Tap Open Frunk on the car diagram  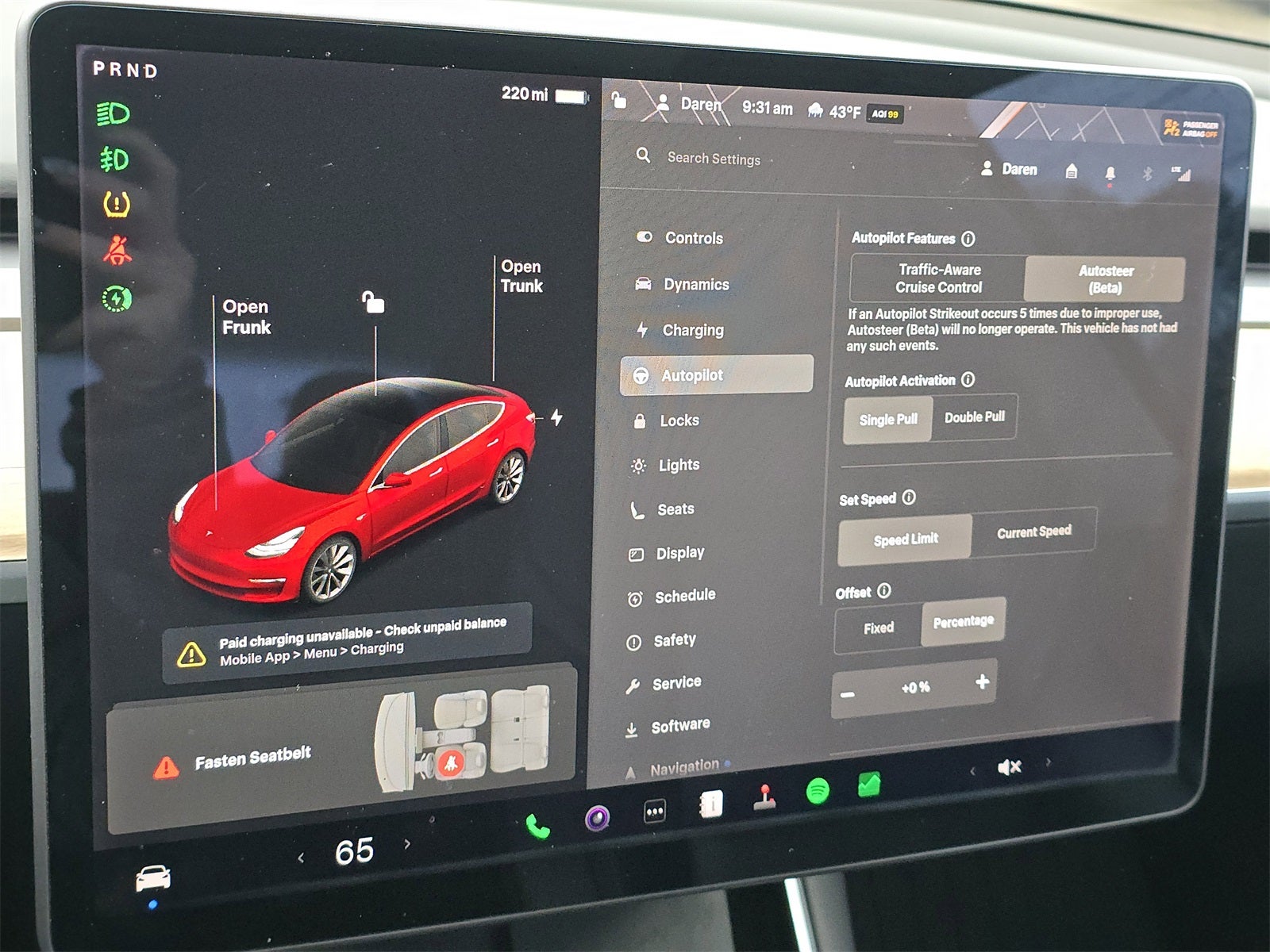pos(247,316)
